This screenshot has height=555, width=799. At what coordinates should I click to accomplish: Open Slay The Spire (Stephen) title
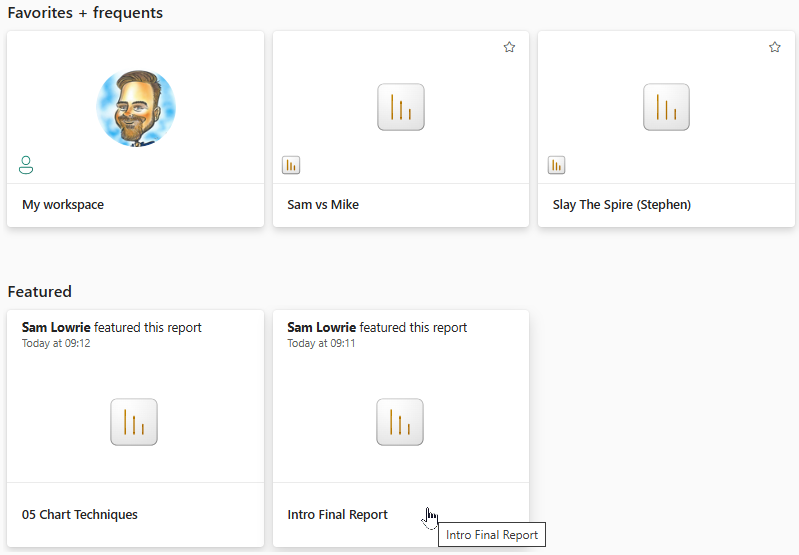[622, 205]
